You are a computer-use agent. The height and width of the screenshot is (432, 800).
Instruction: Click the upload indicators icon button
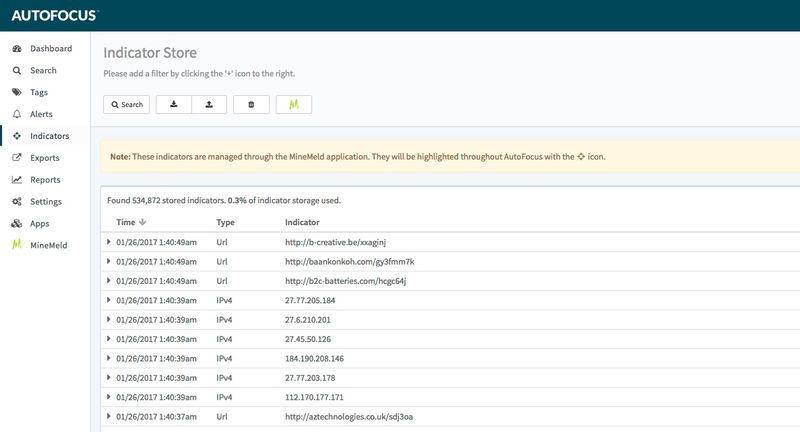coord(208,104)
